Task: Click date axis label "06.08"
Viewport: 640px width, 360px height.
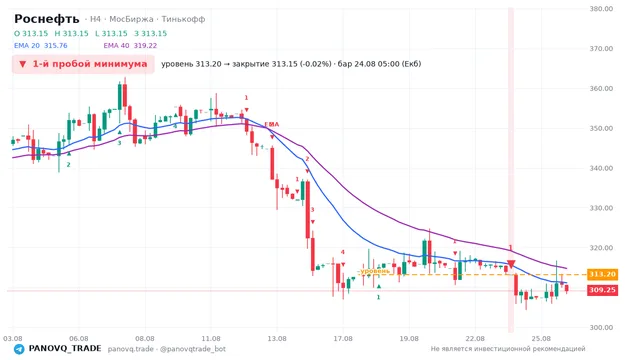Action: pos(79,339)
